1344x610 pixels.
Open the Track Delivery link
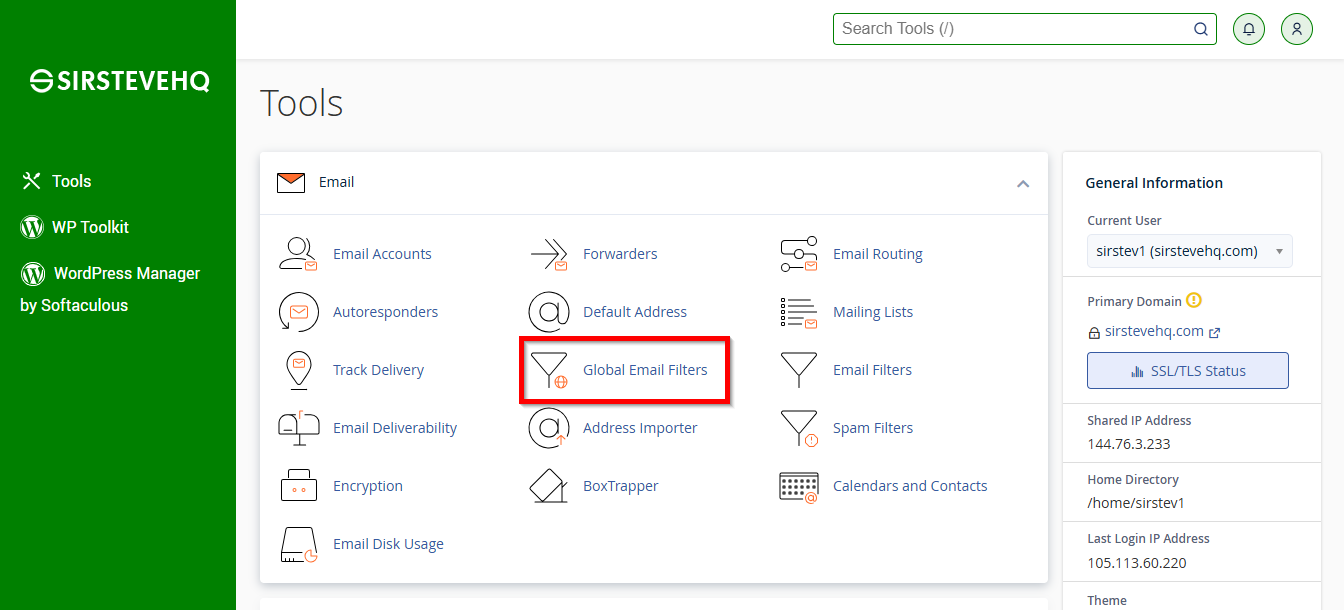coord(378,370)
